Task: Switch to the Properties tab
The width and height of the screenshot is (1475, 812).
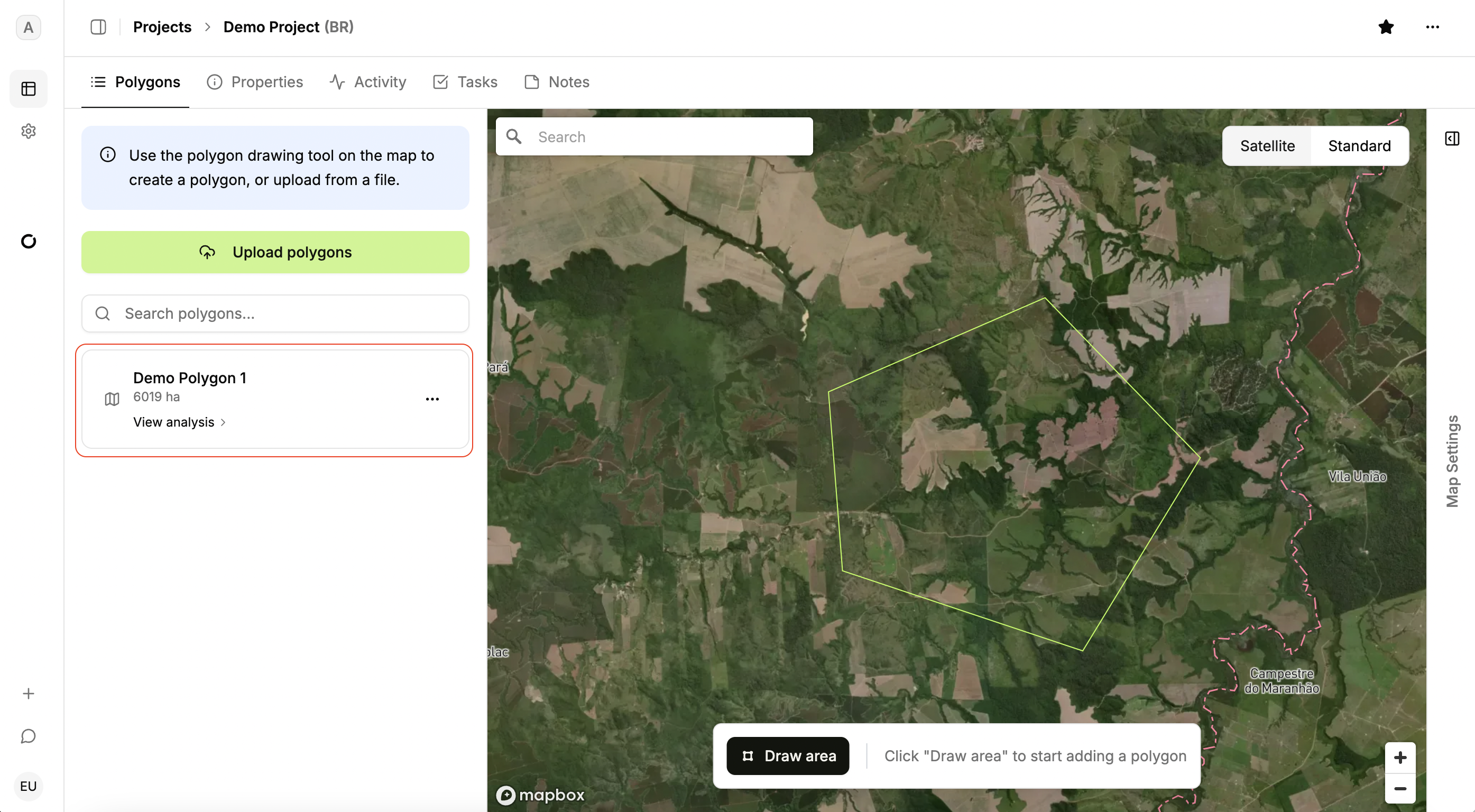Action: (x=255, y=82)
